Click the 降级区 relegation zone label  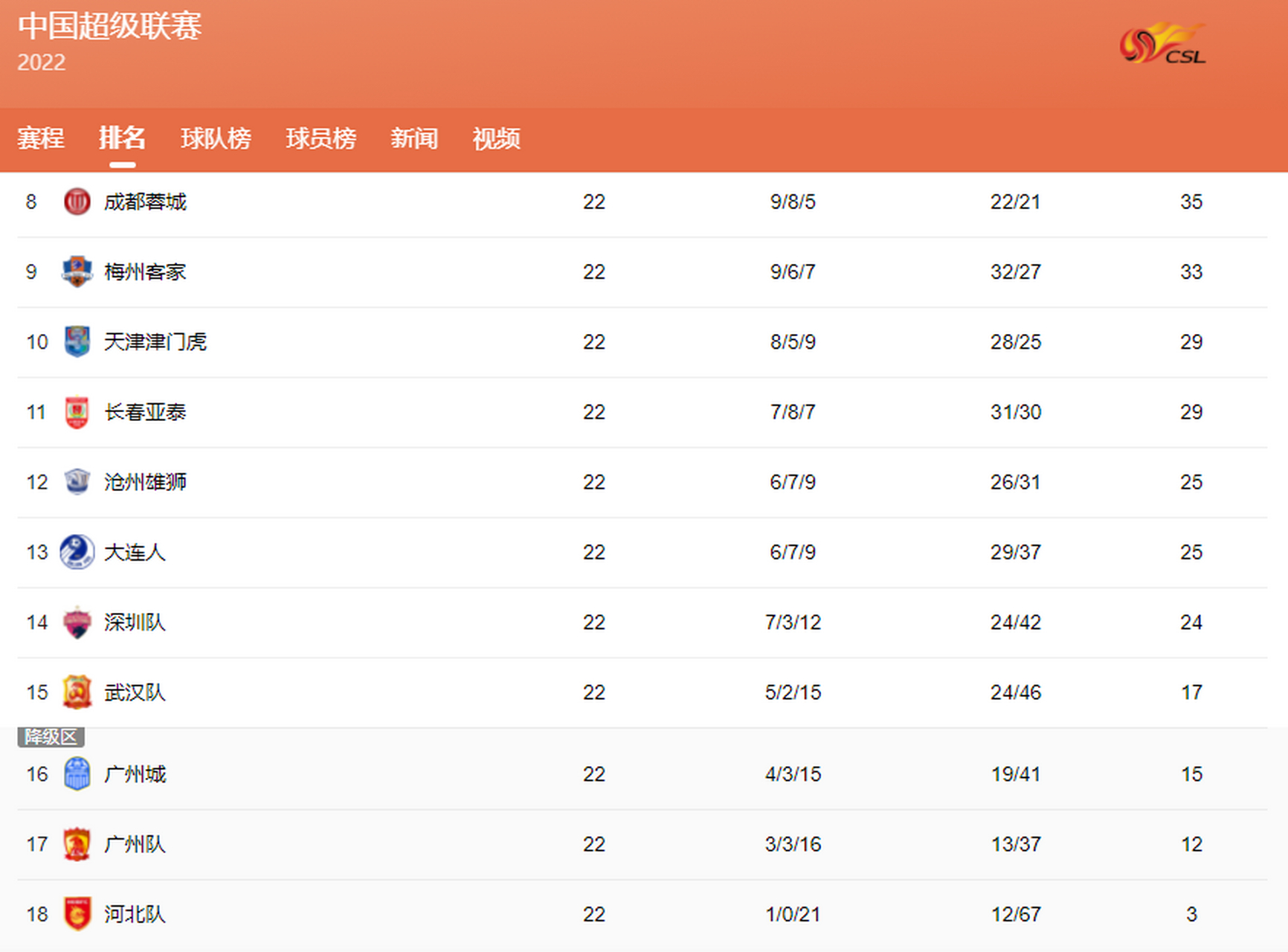pyautogui.click(x=51, y=737)
